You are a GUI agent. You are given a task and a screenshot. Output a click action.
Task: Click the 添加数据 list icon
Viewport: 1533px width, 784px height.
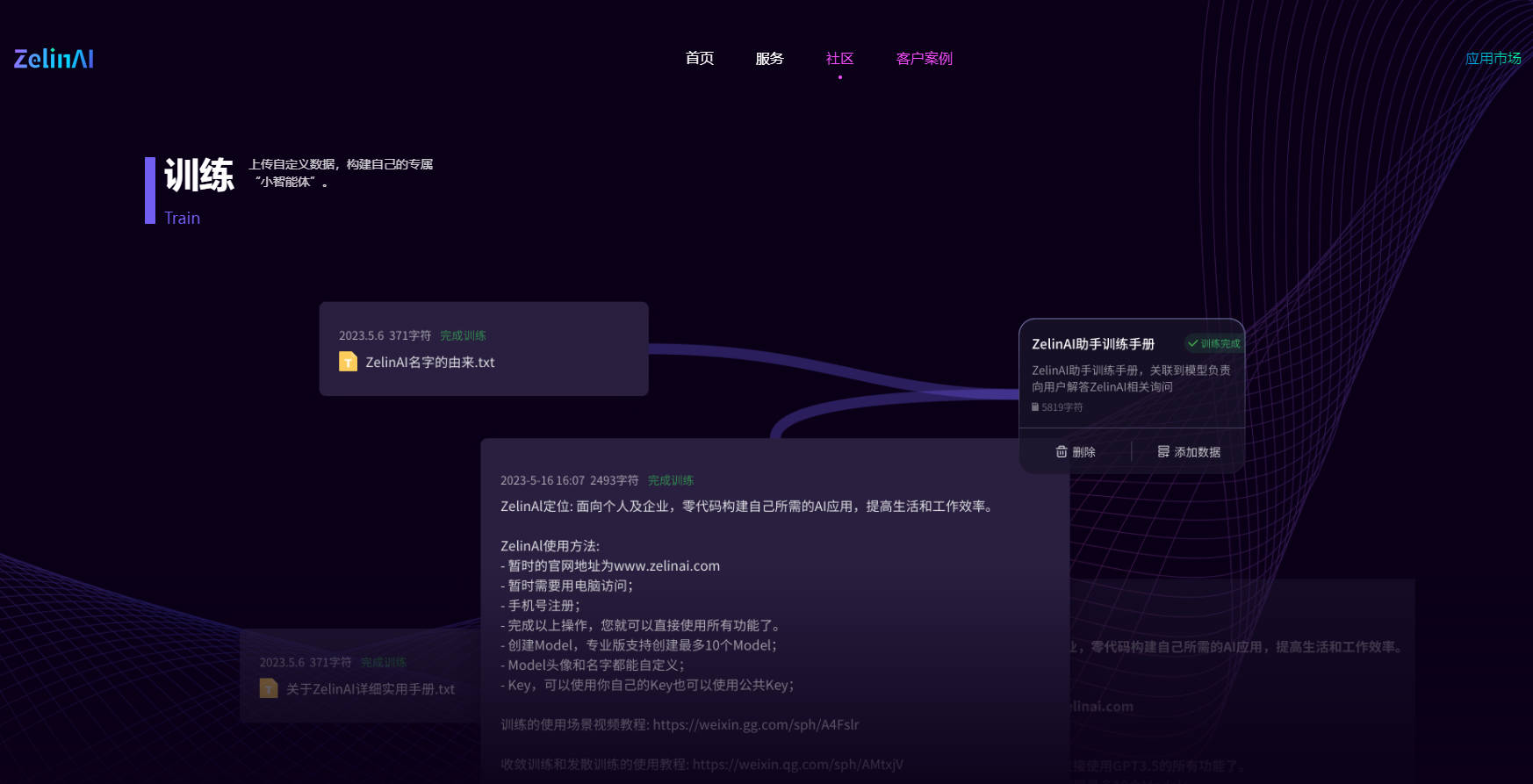[x=1163, y=451]
